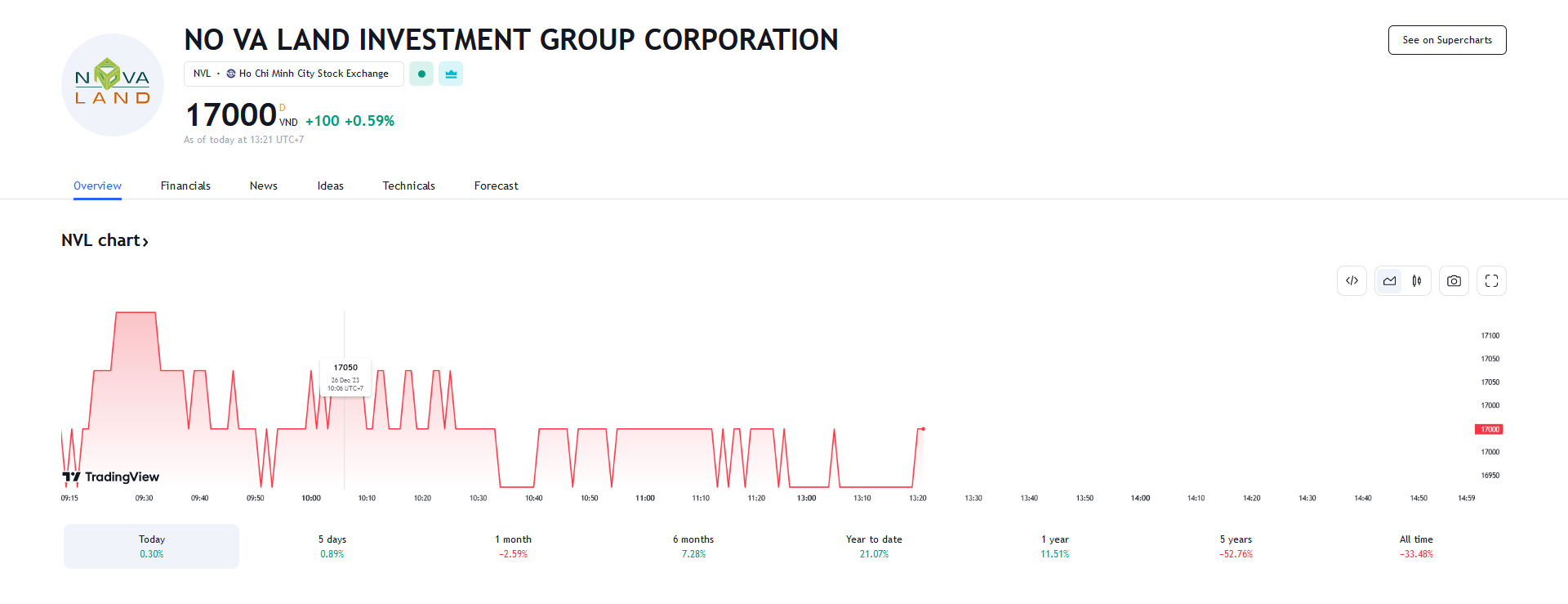The width and height of the screenshot is (1568, 604).
Task: Open the NVL Ho Chi Minh exchange selector
Action: (x=293, y=74)
